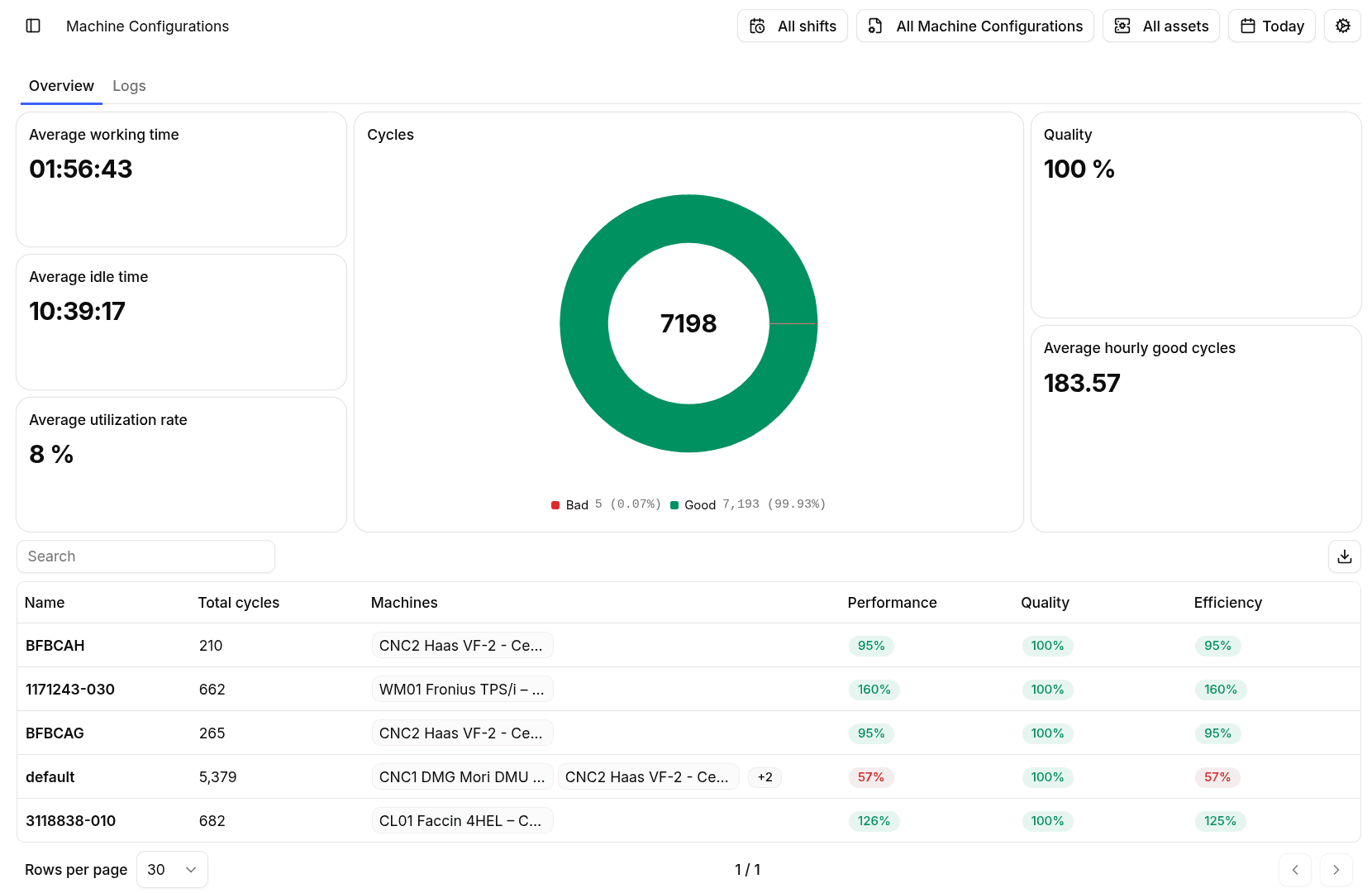1372x893 pixels.
Task: Open the Today date picker
Action: tap(1272, 26)
